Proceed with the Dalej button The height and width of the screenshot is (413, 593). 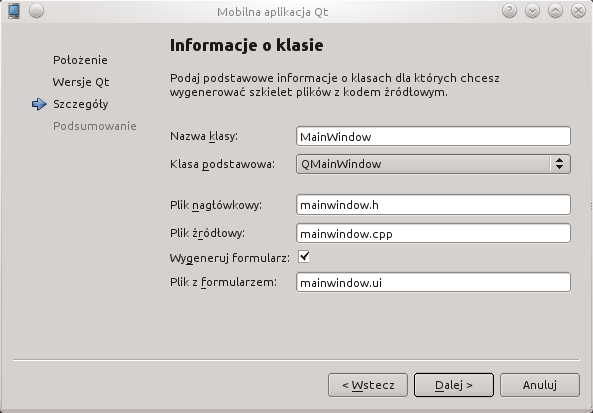click(454, 385)
